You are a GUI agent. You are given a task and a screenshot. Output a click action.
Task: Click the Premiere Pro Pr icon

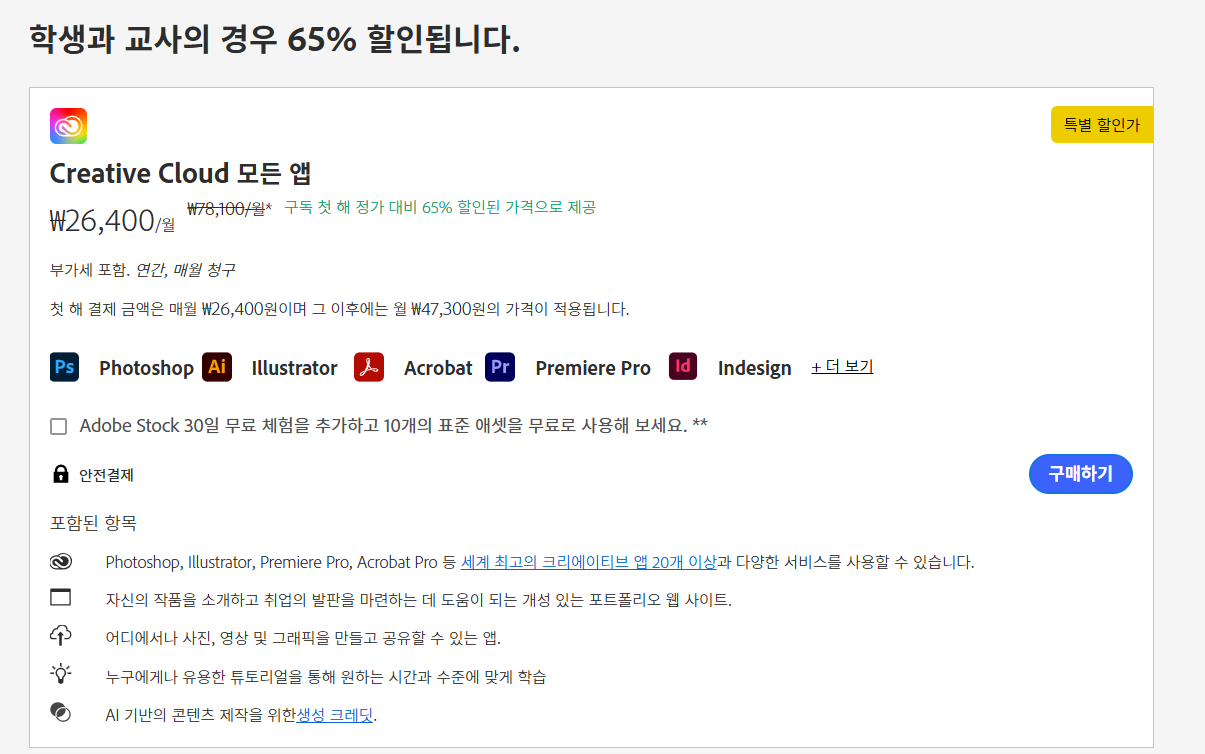pyautogui.click(x=500, y=367)
